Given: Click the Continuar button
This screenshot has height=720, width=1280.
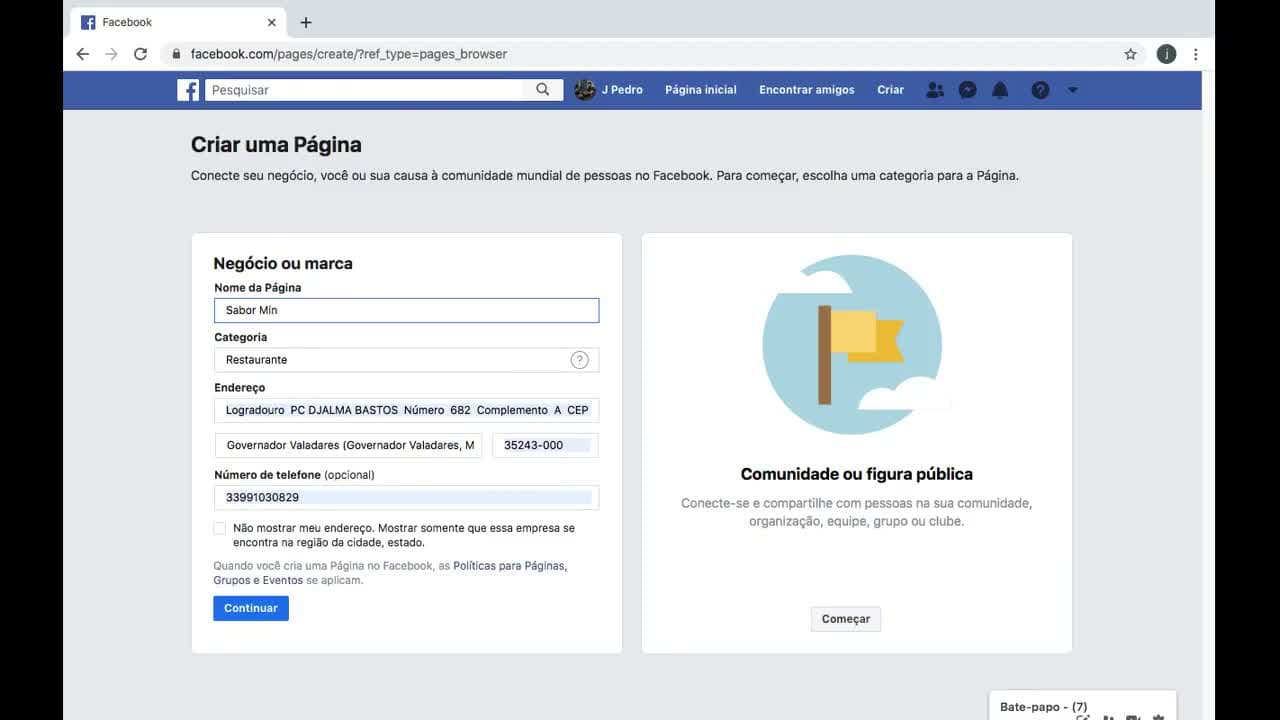Looking at the screenshot, I should coord(251,608).
